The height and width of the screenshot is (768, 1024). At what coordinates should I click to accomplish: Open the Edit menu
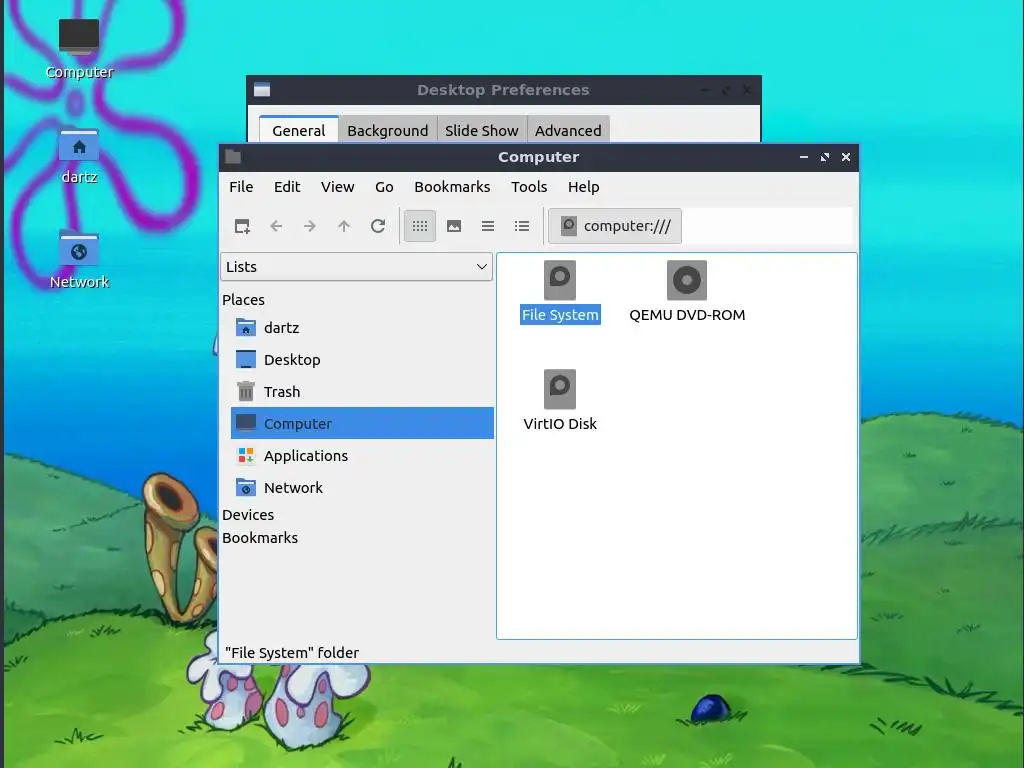pyautogui.click(x=287, y=187)
